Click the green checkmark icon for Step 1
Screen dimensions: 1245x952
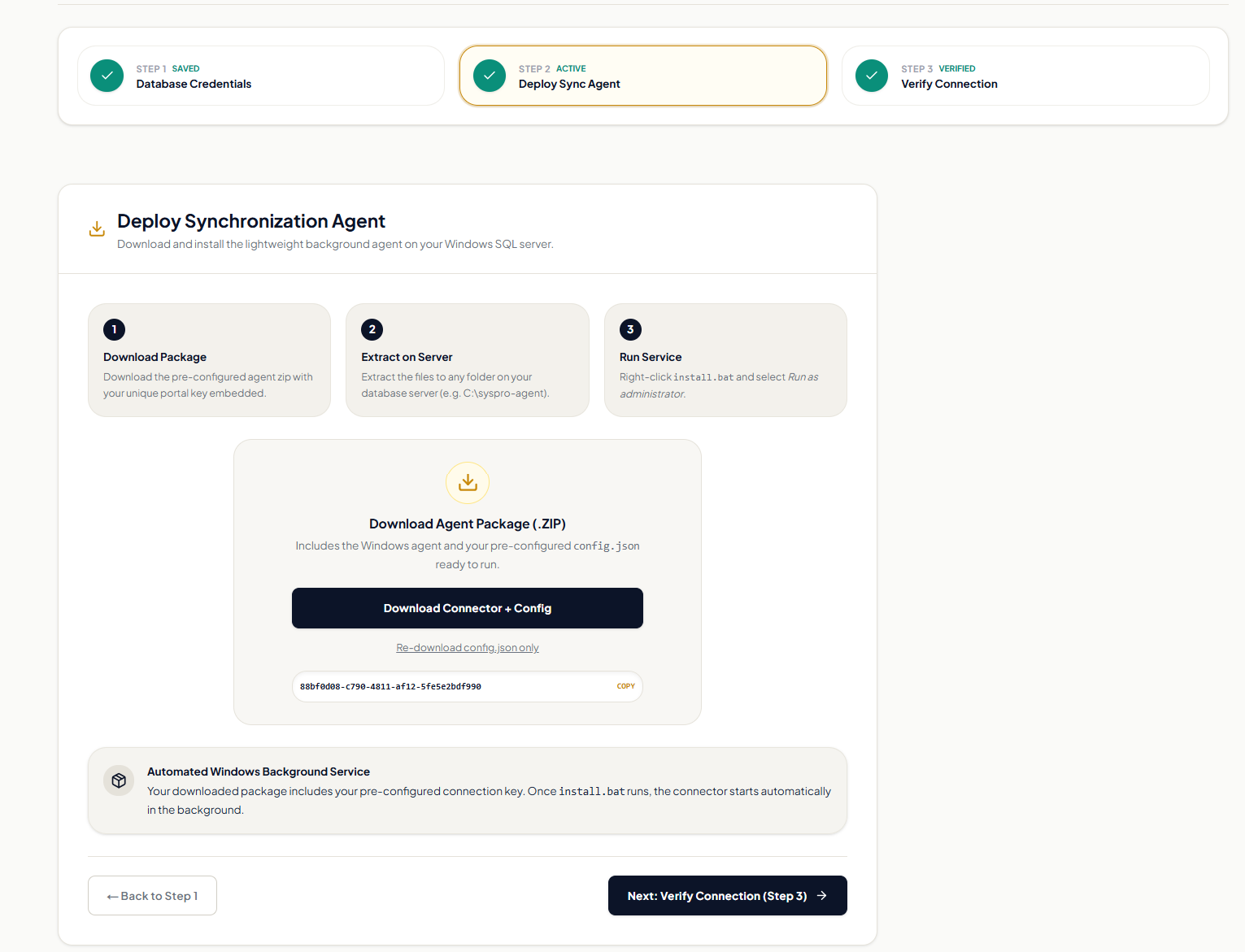107,76
